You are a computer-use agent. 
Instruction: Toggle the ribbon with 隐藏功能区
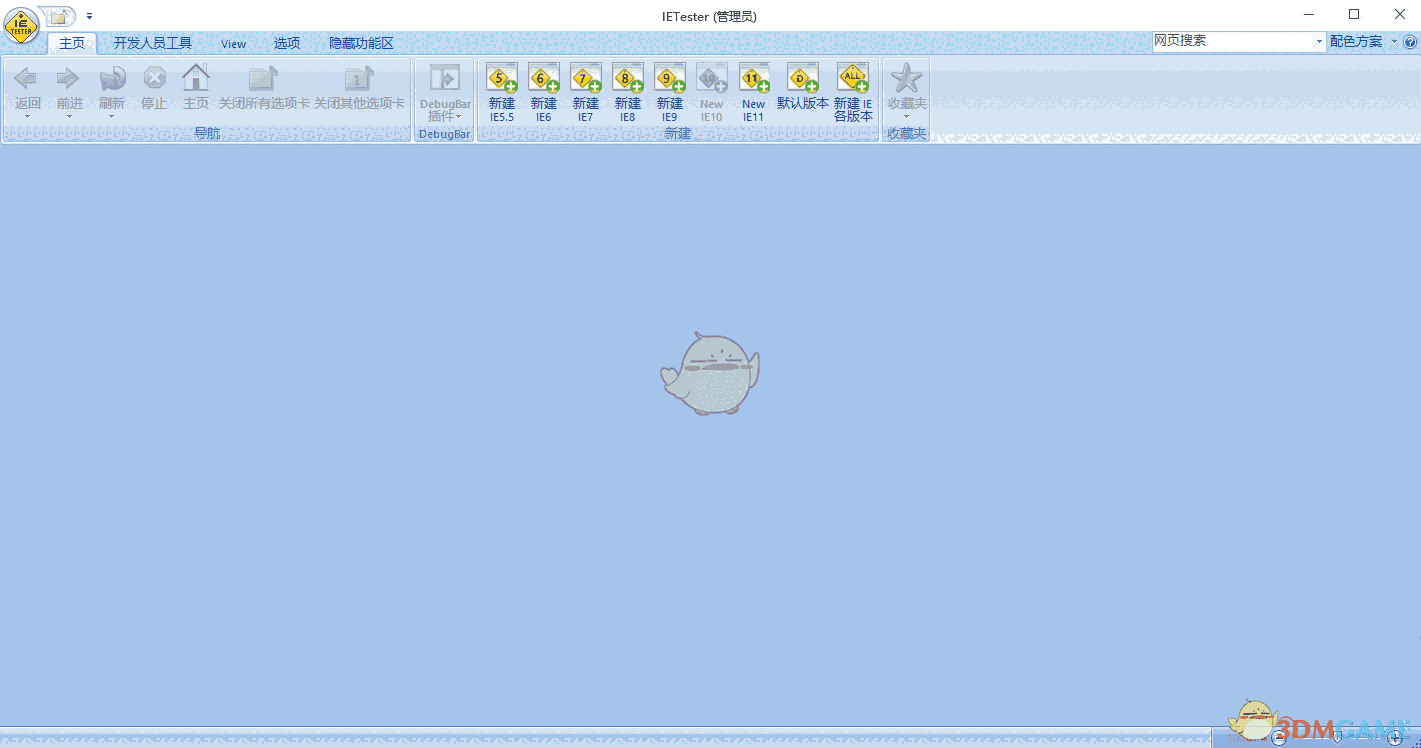(x=360, y=43)
